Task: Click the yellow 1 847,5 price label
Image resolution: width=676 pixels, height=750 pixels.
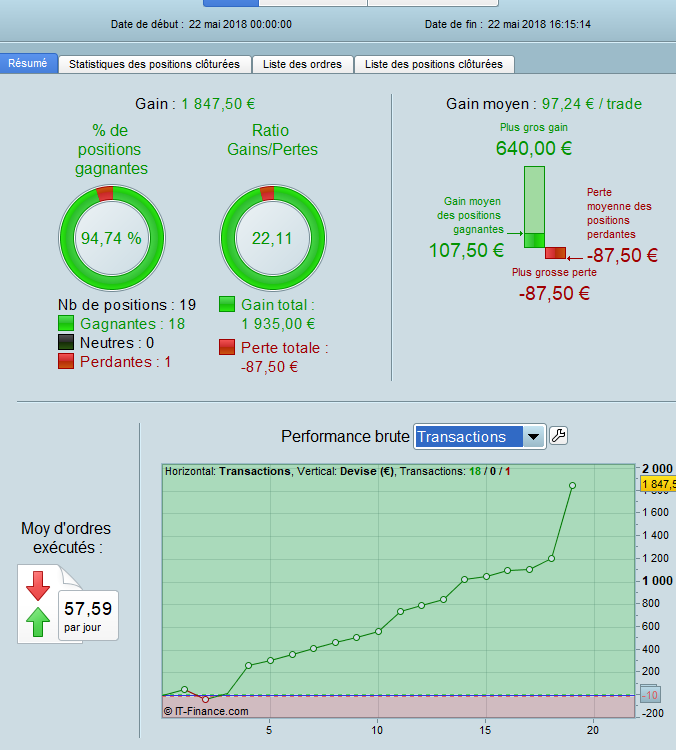Action: 658,484
